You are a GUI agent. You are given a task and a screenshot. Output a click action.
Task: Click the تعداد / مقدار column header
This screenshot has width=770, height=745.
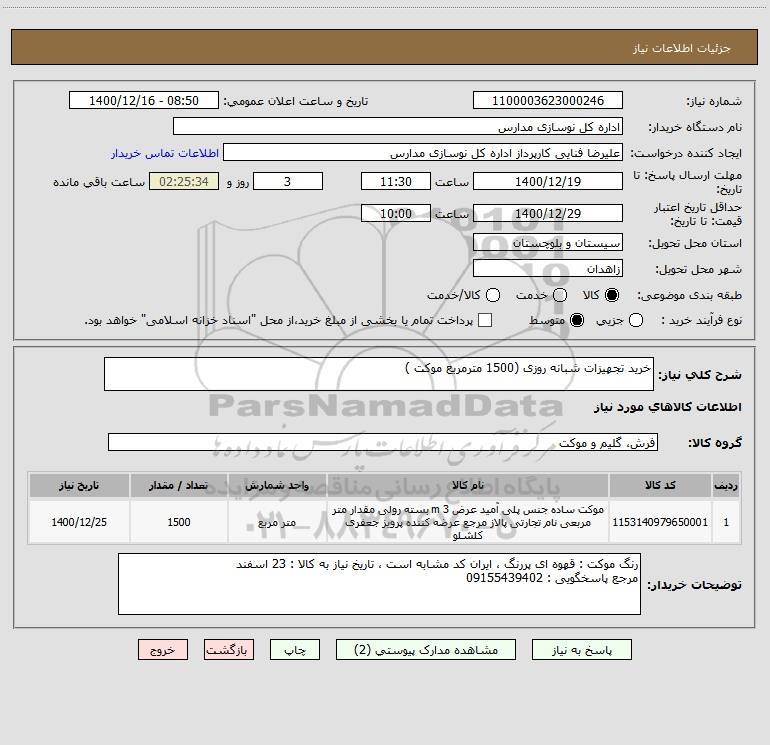(x=179, y=485)
